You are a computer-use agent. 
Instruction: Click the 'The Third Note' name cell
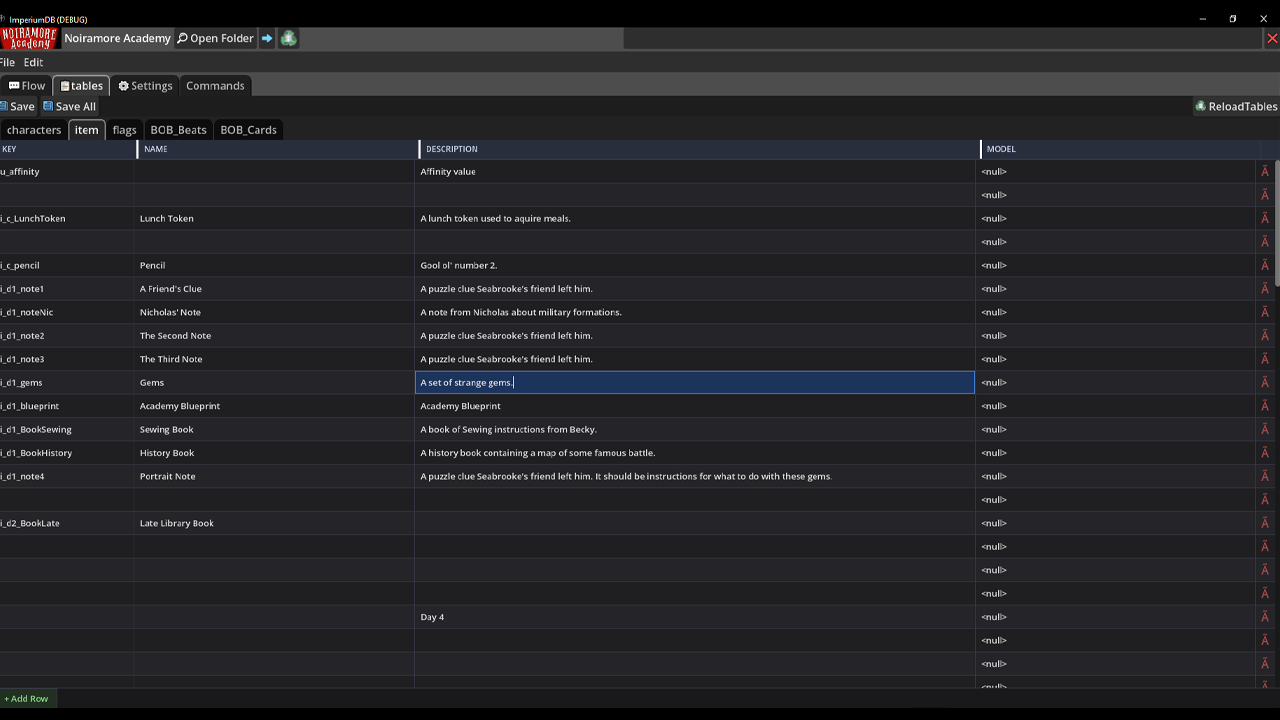(275, 359)
